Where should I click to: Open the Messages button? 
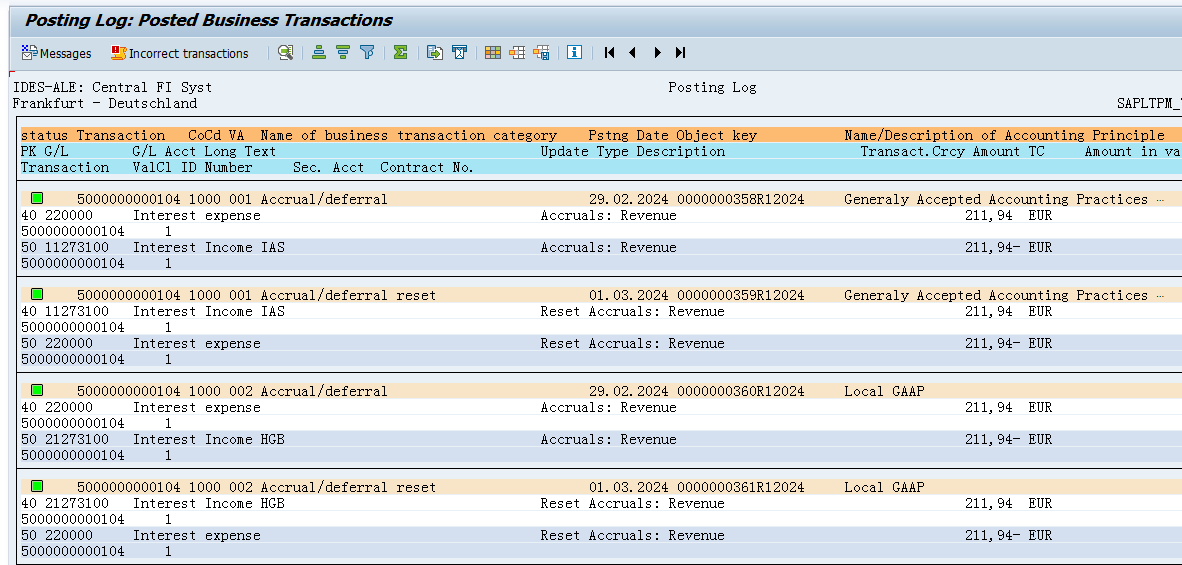click(x=56, y=53)
